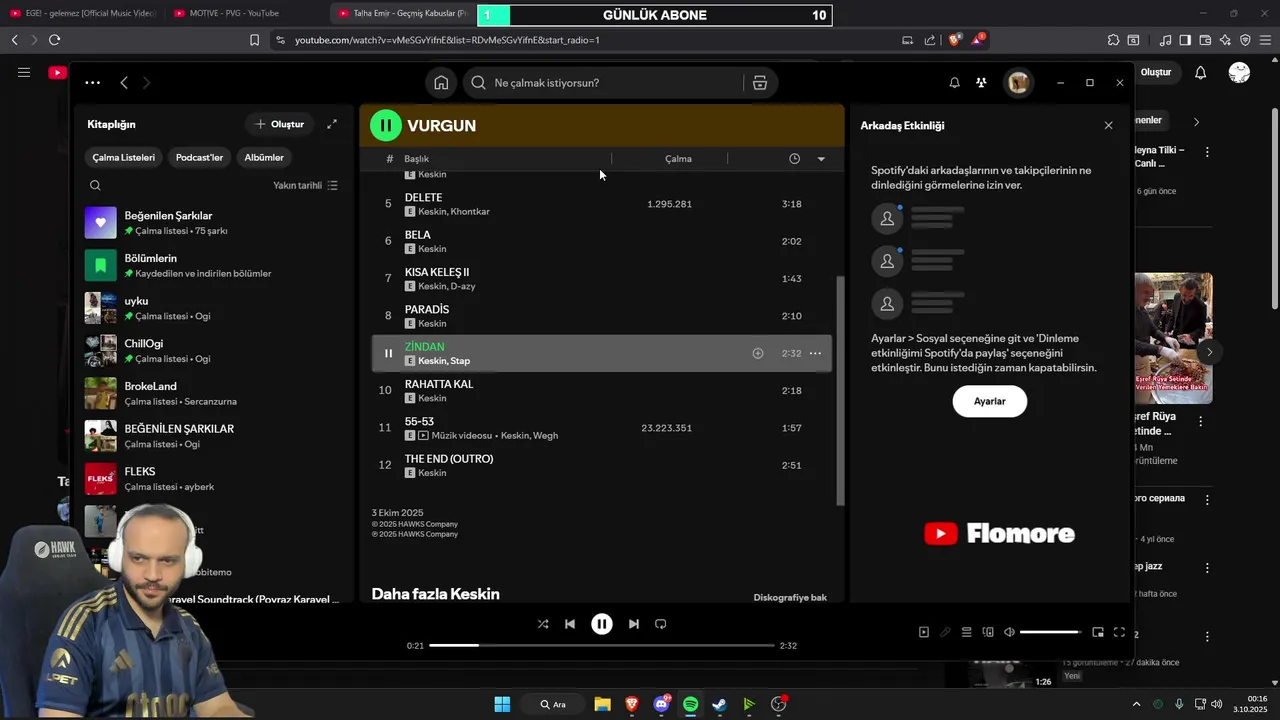This screenshot has height=720, width=1280.
Task: Bookmark the page in the address bar
Action: tap(254, 40)
